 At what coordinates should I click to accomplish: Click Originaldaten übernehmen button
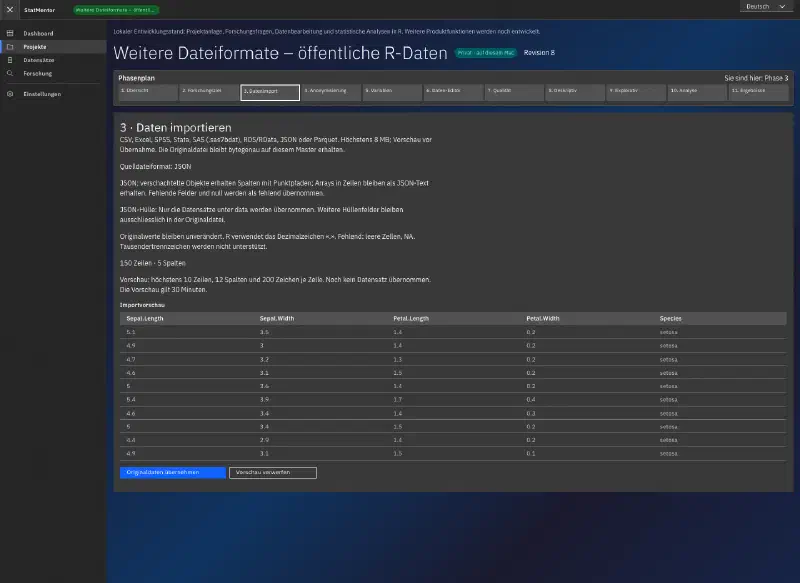pos(172,472)
